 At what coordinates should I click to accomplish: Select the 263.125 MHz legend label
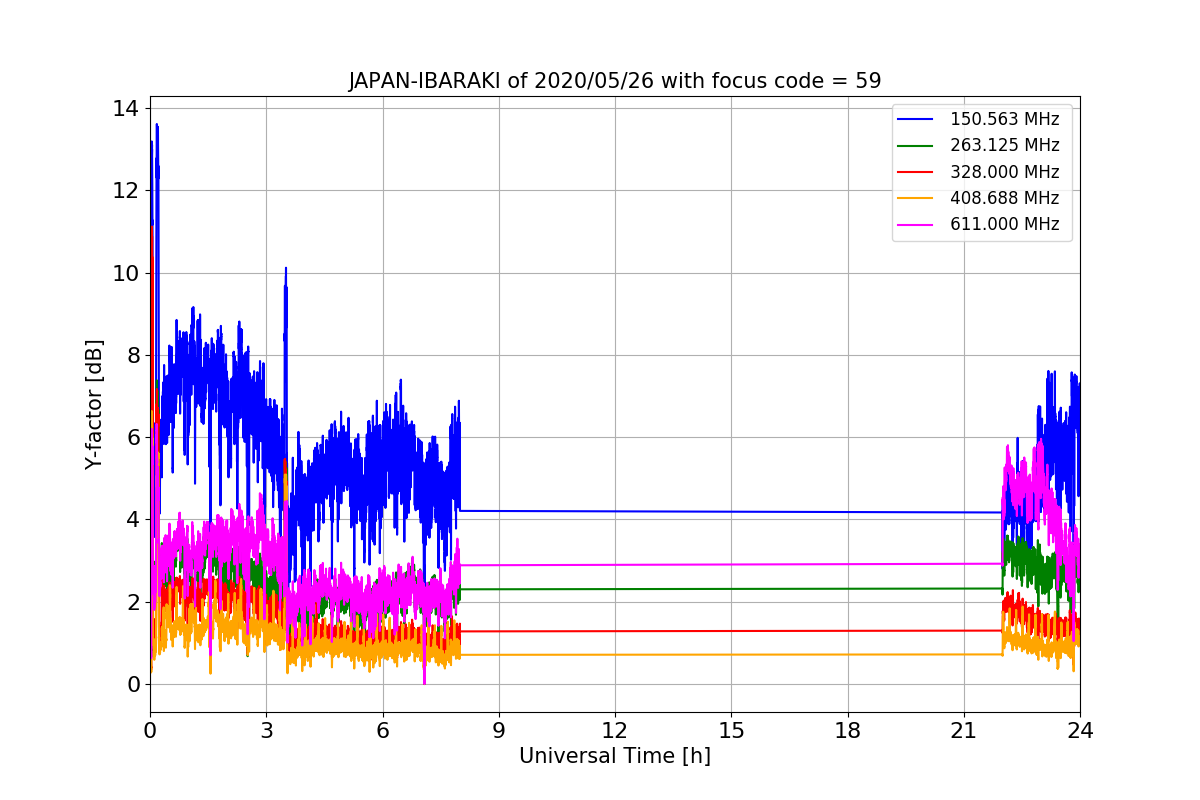click(x=1004, y=145)
